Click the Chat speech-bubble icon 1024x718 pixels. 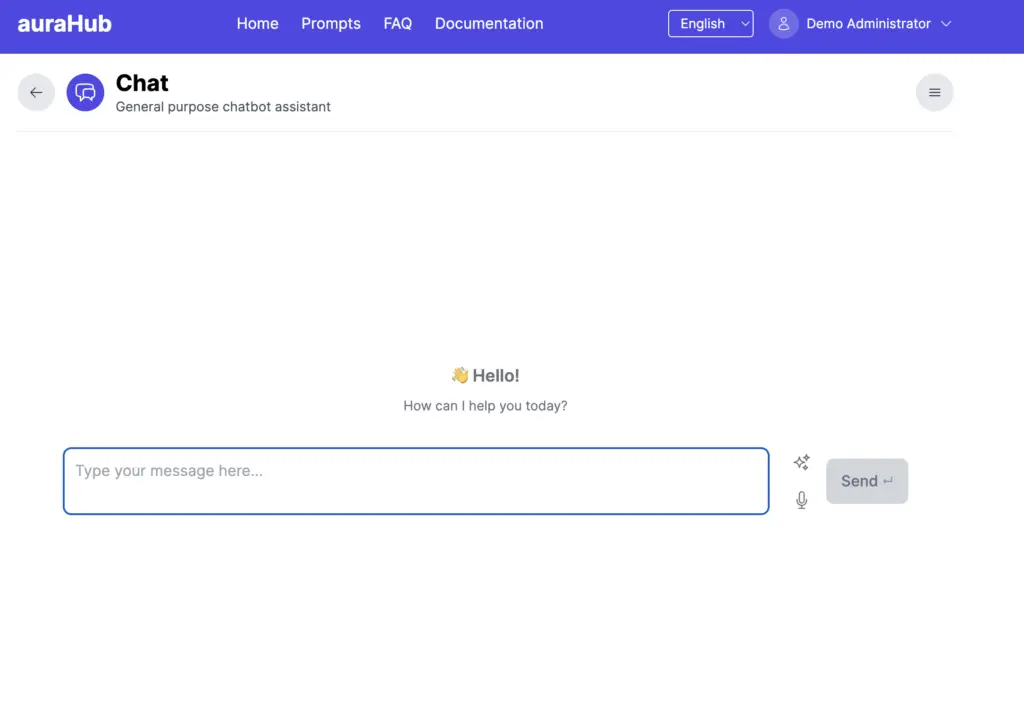[85, 92]
